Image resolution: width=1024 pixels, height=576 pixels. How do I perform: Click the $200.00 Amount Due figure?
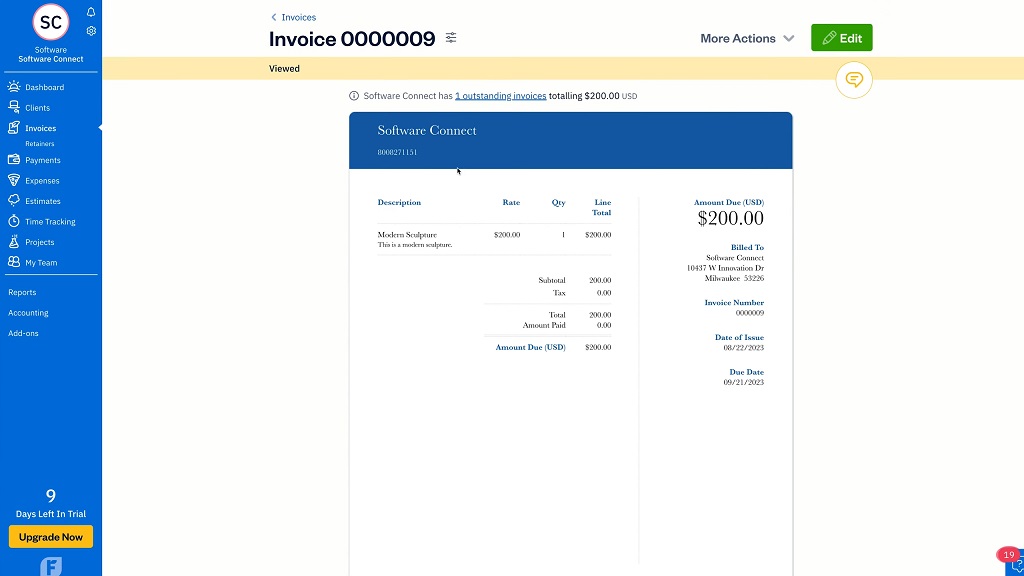(x=730, y=218)
